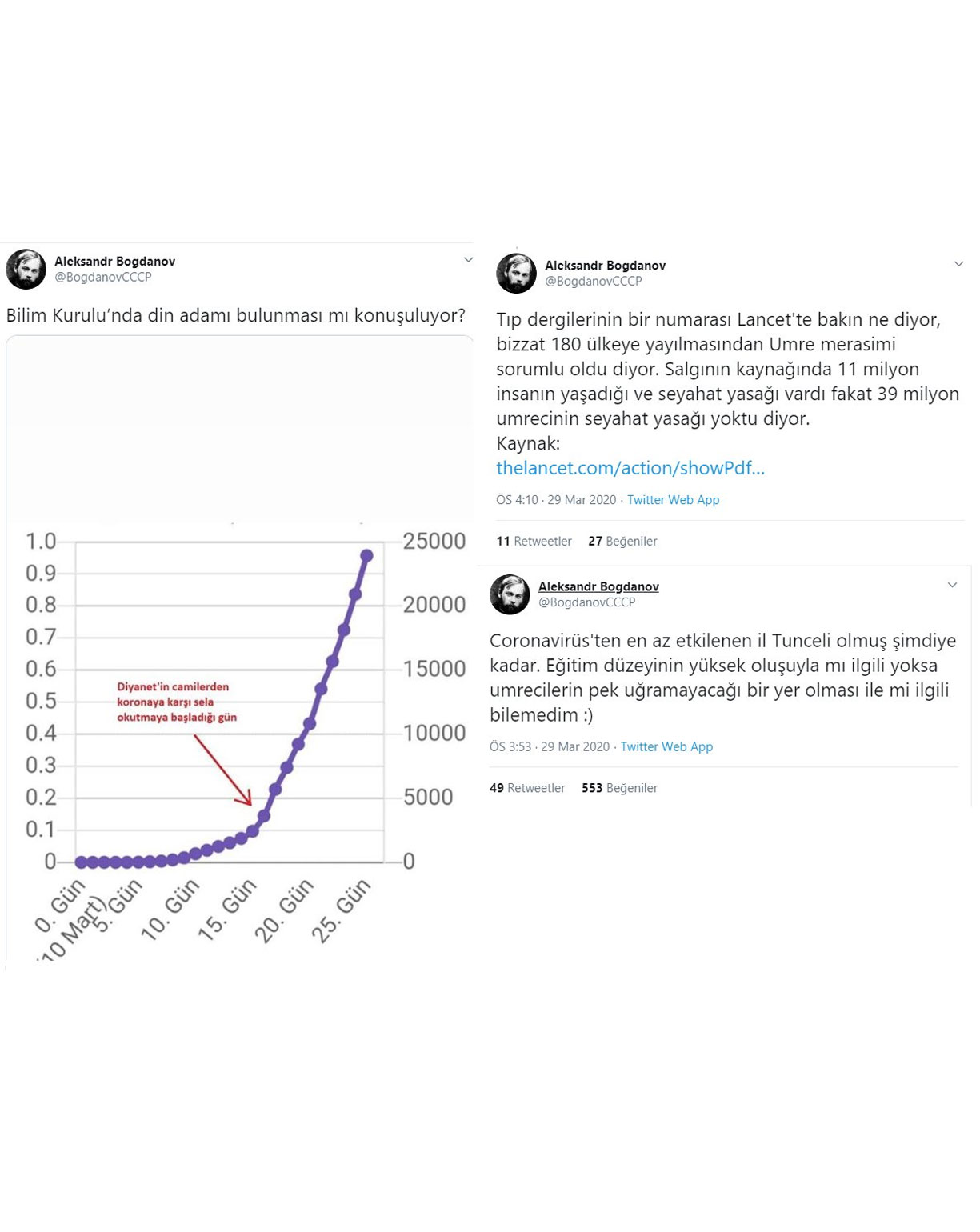Click profile photo on the Lancet tweet
This screenshot has height=1232, width=980.
(x=516, y=273)
